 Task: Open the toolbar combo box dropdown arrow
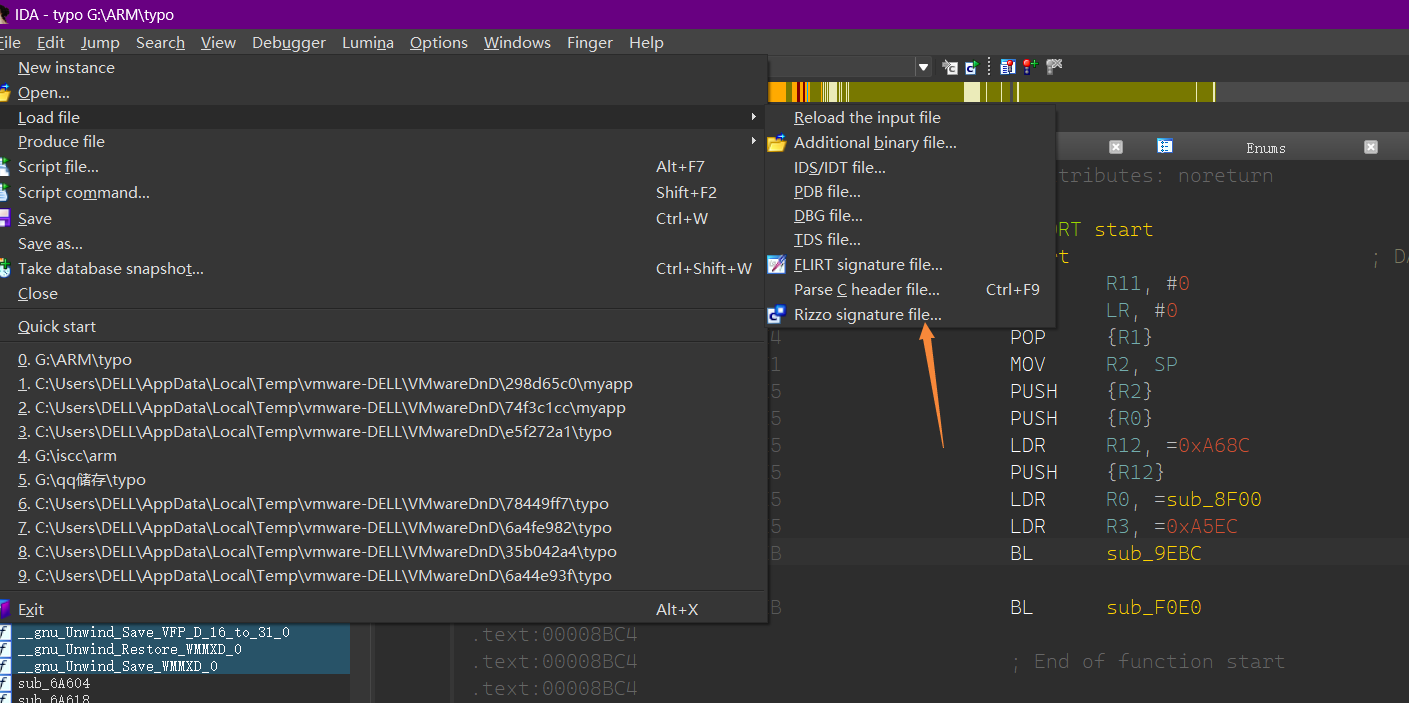pyautogui.click(x=923, y=67)
